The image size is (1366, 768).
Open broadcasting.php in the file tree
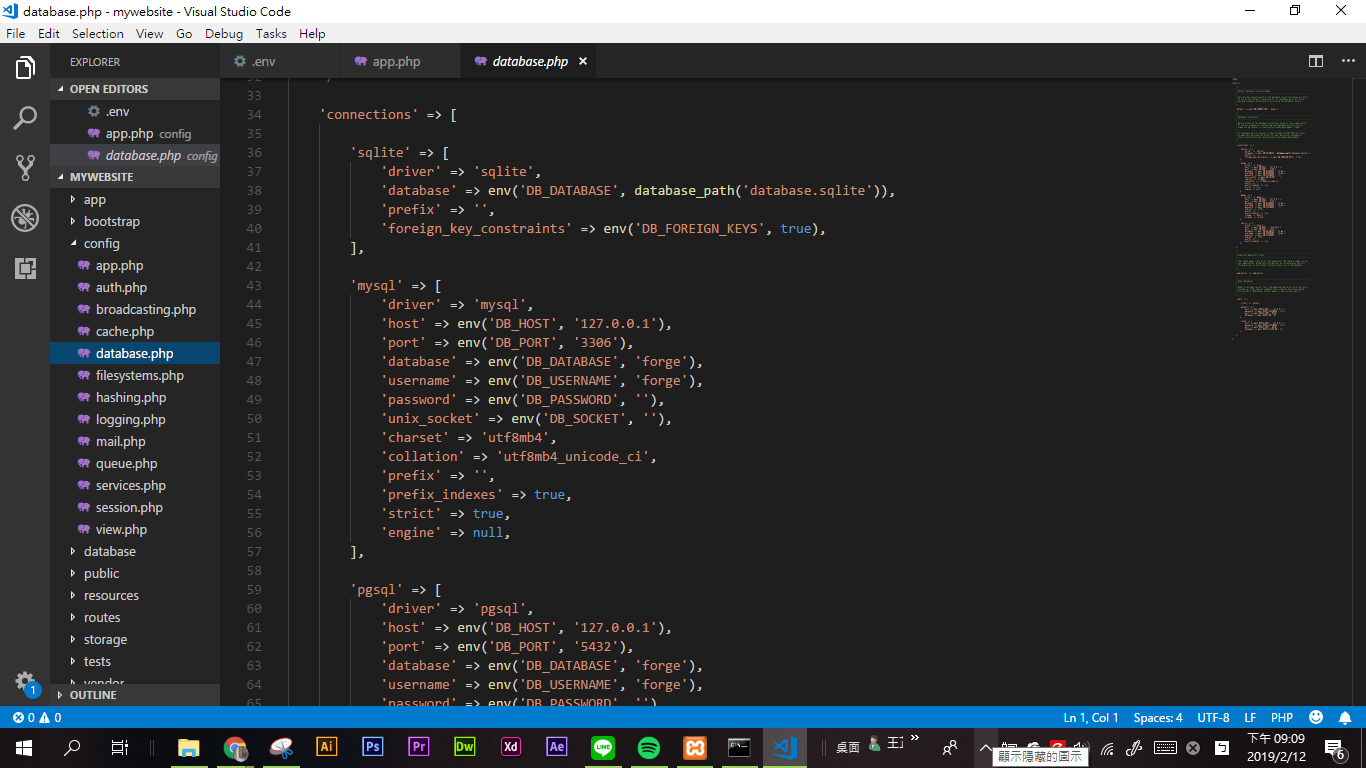tap(135, 309)
